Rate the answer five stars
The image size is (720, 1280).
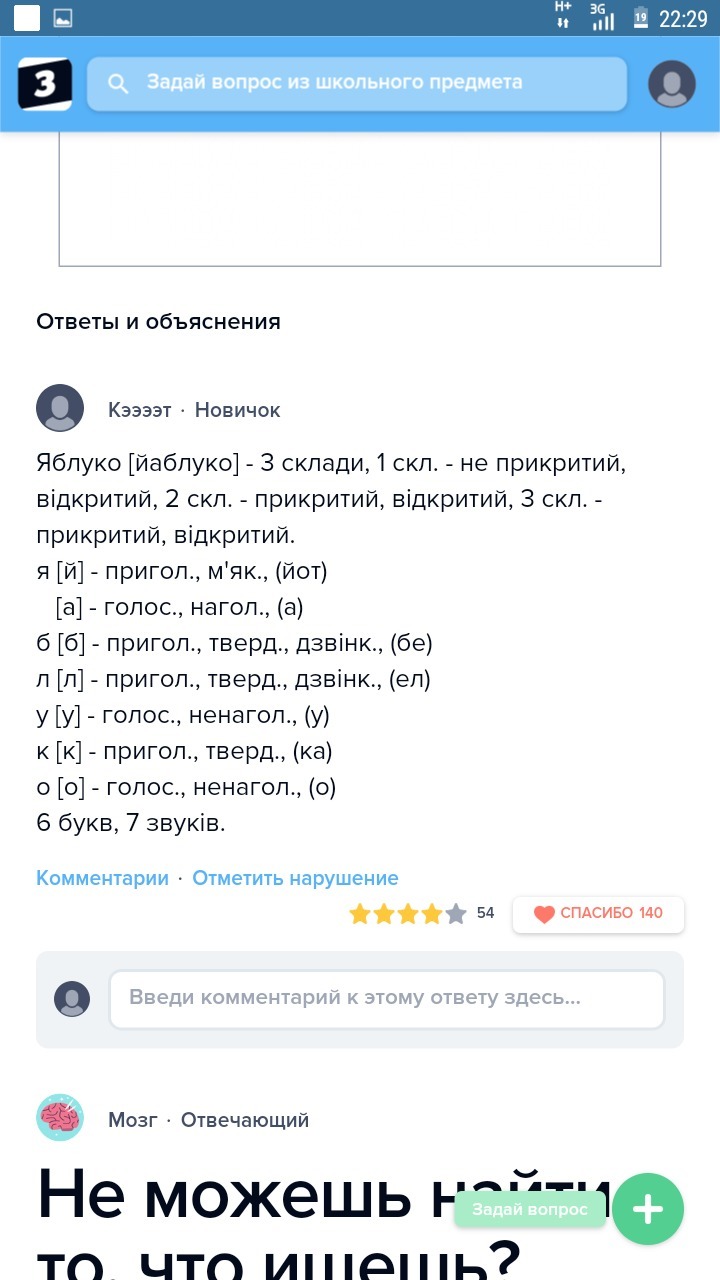pos(456,913)
